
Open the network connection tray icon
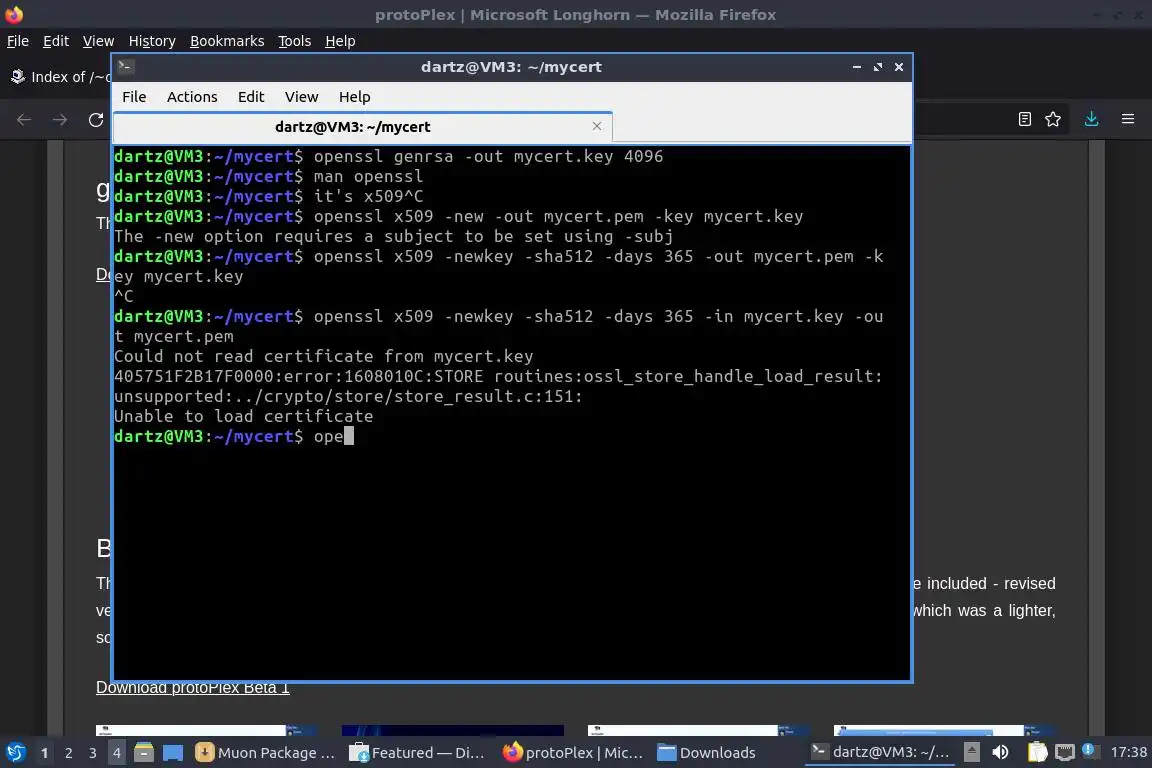[x=1065, y=752]
